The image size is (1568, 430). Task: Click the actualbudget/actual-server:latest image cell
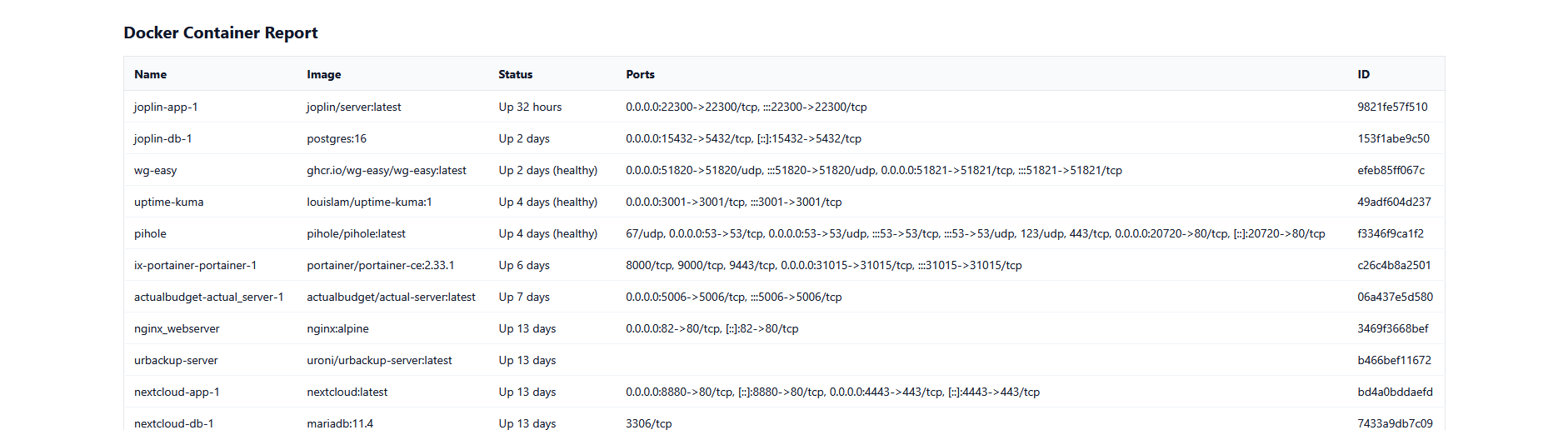coord(392,297)
